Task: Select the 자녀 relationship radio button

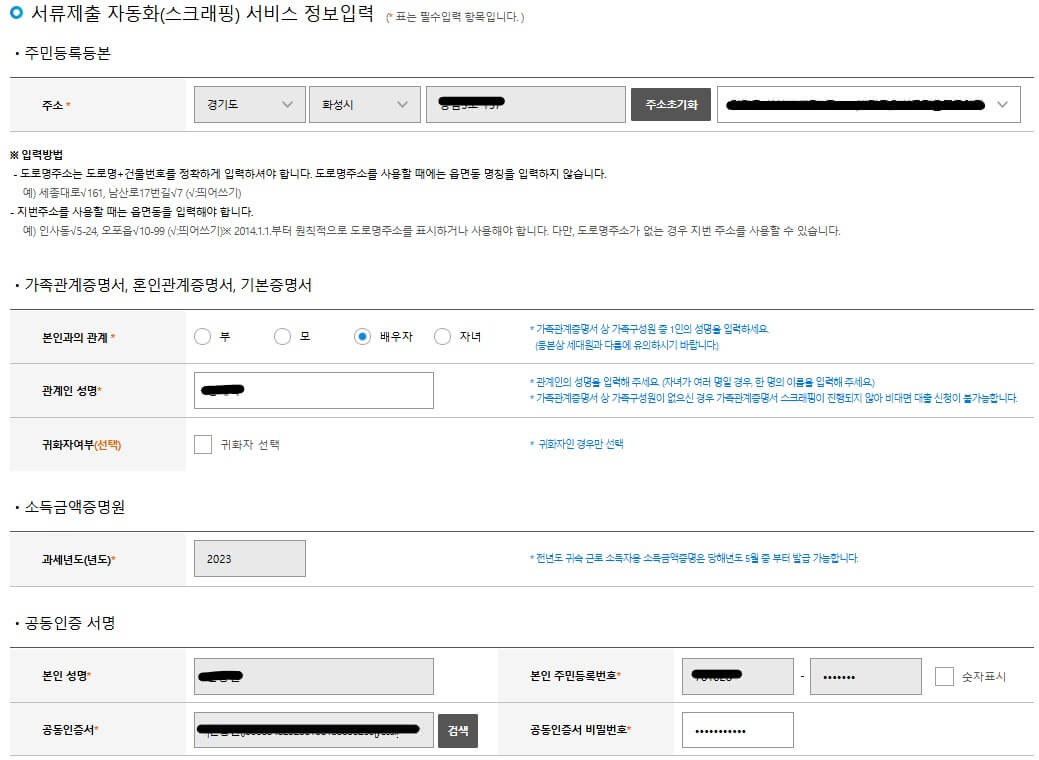Action: pos(441,337)
